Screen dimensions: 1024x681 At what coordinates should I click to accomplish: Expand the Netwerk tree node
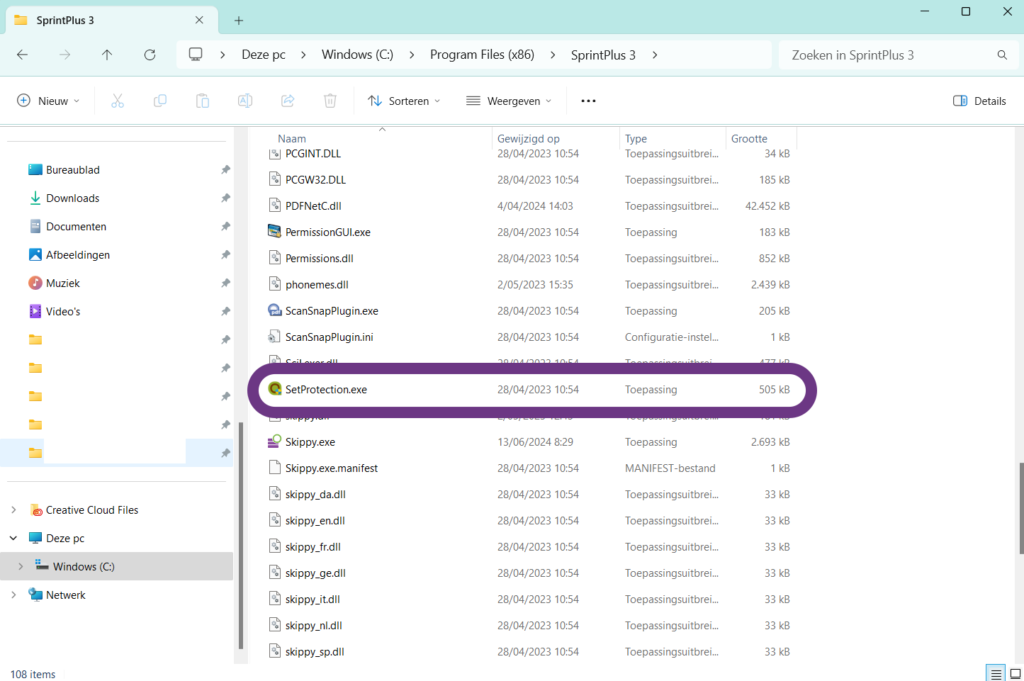coord(14,595)
